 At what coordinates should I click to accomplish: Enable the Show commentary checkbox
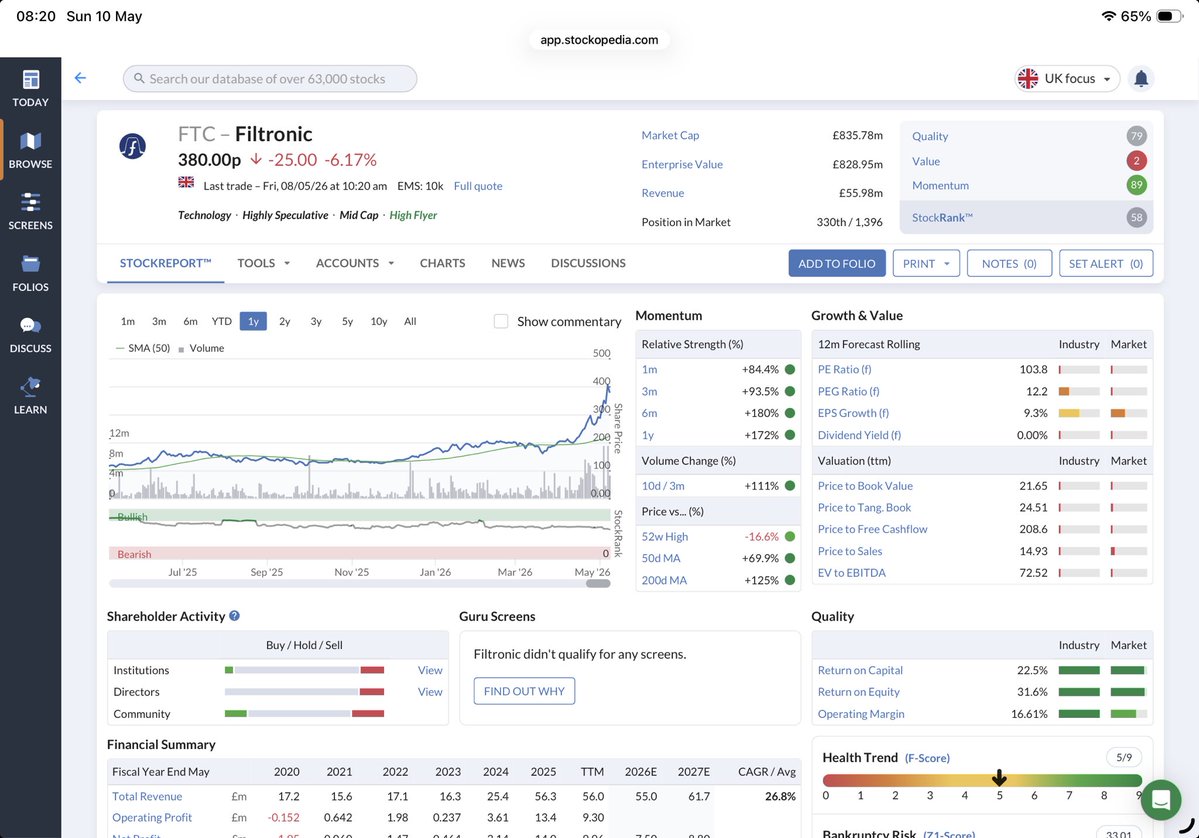pyautogui.click(x=501, y=321)
